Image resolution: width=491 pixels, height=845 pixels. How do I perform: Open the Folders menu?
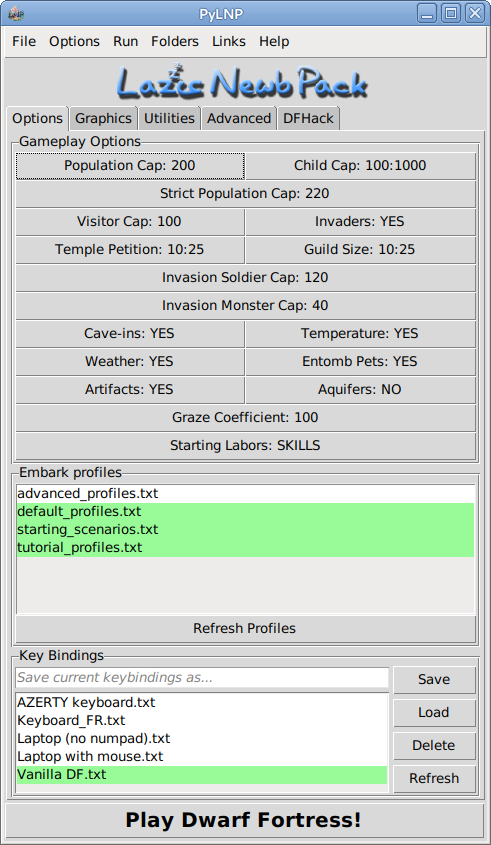pos(175,41)
